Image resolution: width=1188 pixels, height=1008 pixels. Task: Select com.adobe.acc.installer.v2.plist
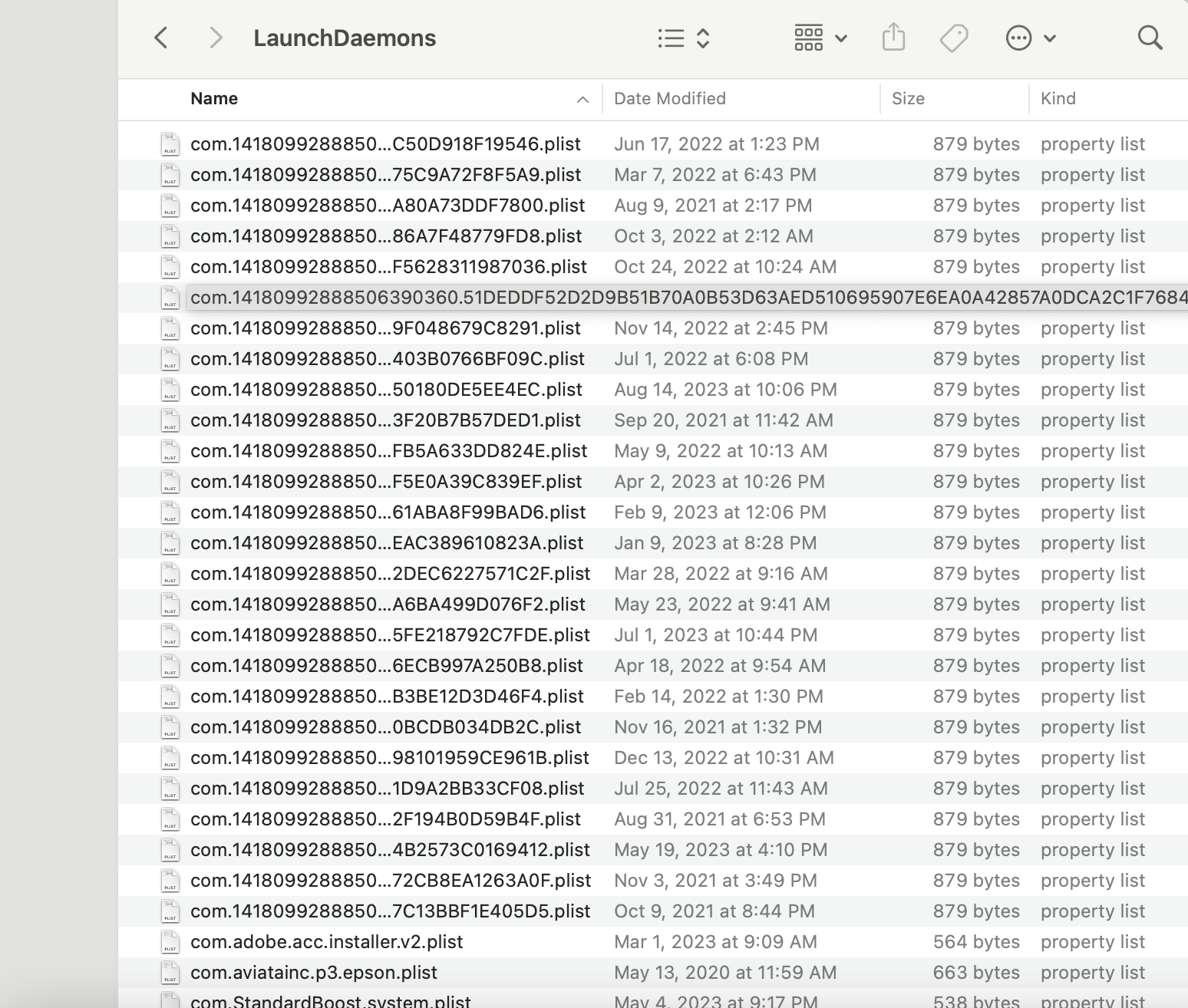pyautogui.click(x=327, y=941)
